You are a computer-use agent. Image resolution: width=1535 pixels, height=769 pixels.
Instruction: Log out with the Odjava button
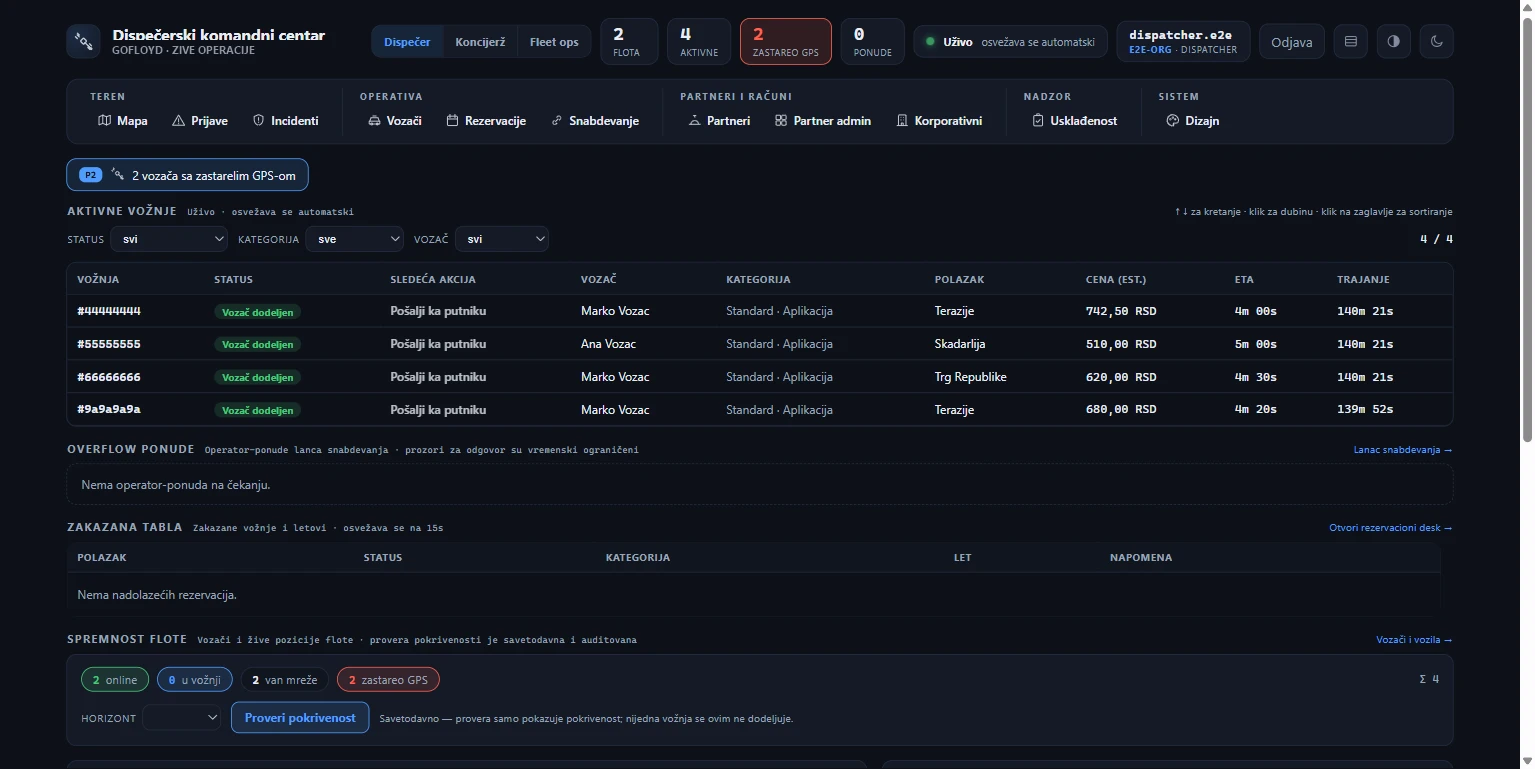pyautogui.click(x=1292, y=42)
